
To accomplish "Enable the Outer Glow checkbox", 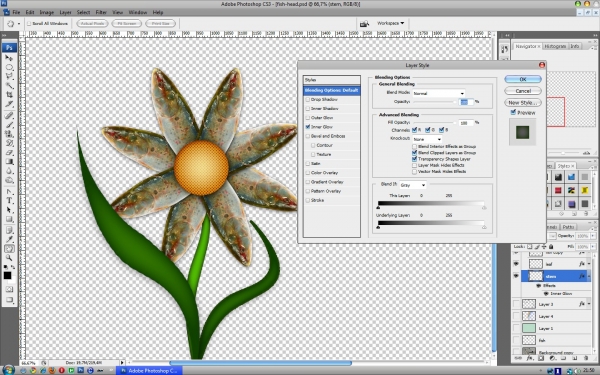I will tap(308, 118).
